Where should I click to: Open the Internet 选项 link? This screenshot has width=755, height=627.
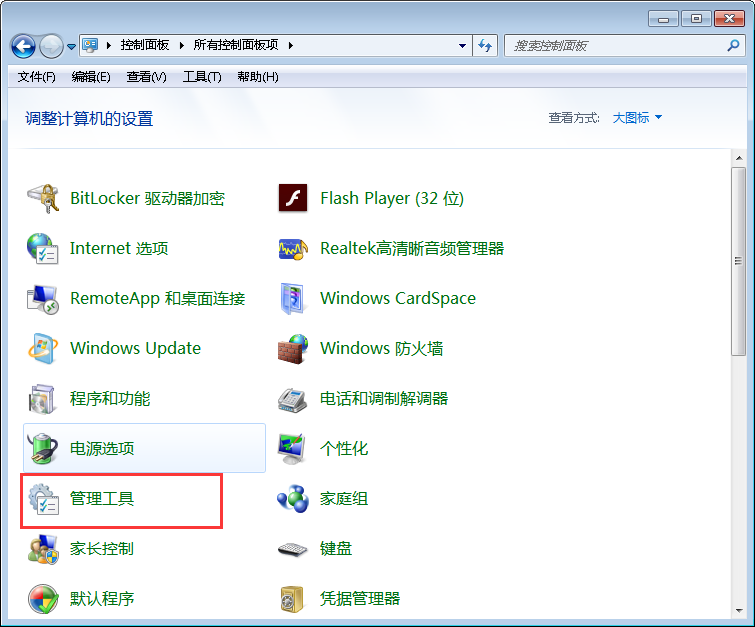click(x=119, y=248)
